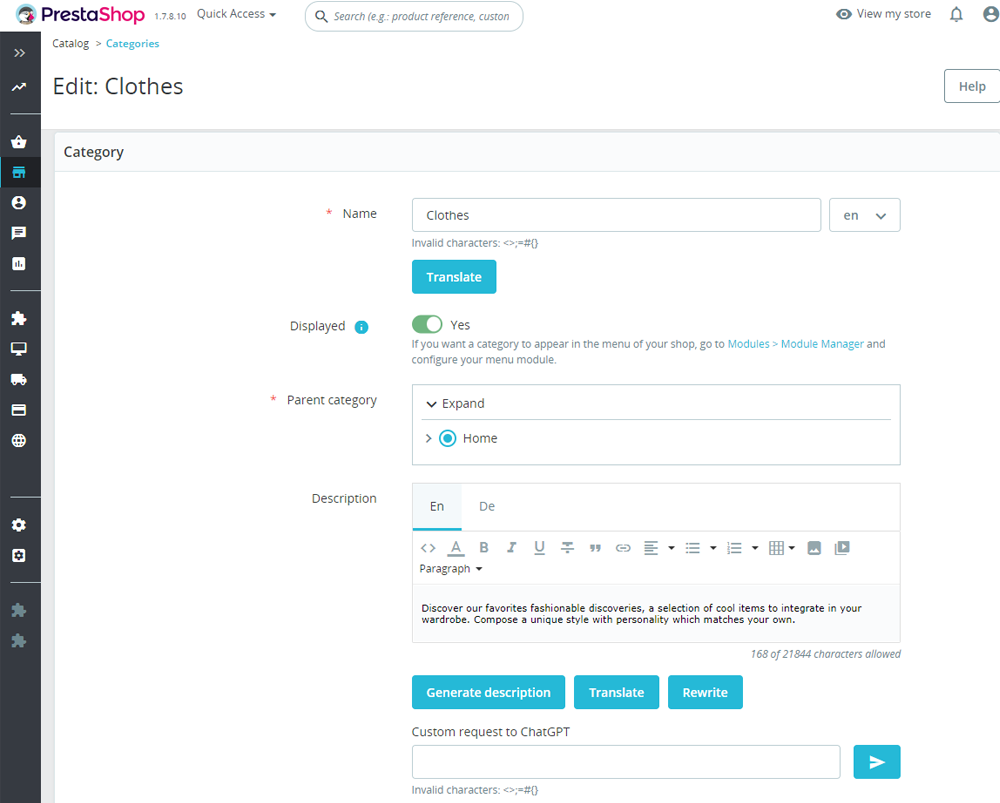Insert a link in the description editor
The width and height of the screenshot is (1000, 803).
622,547
